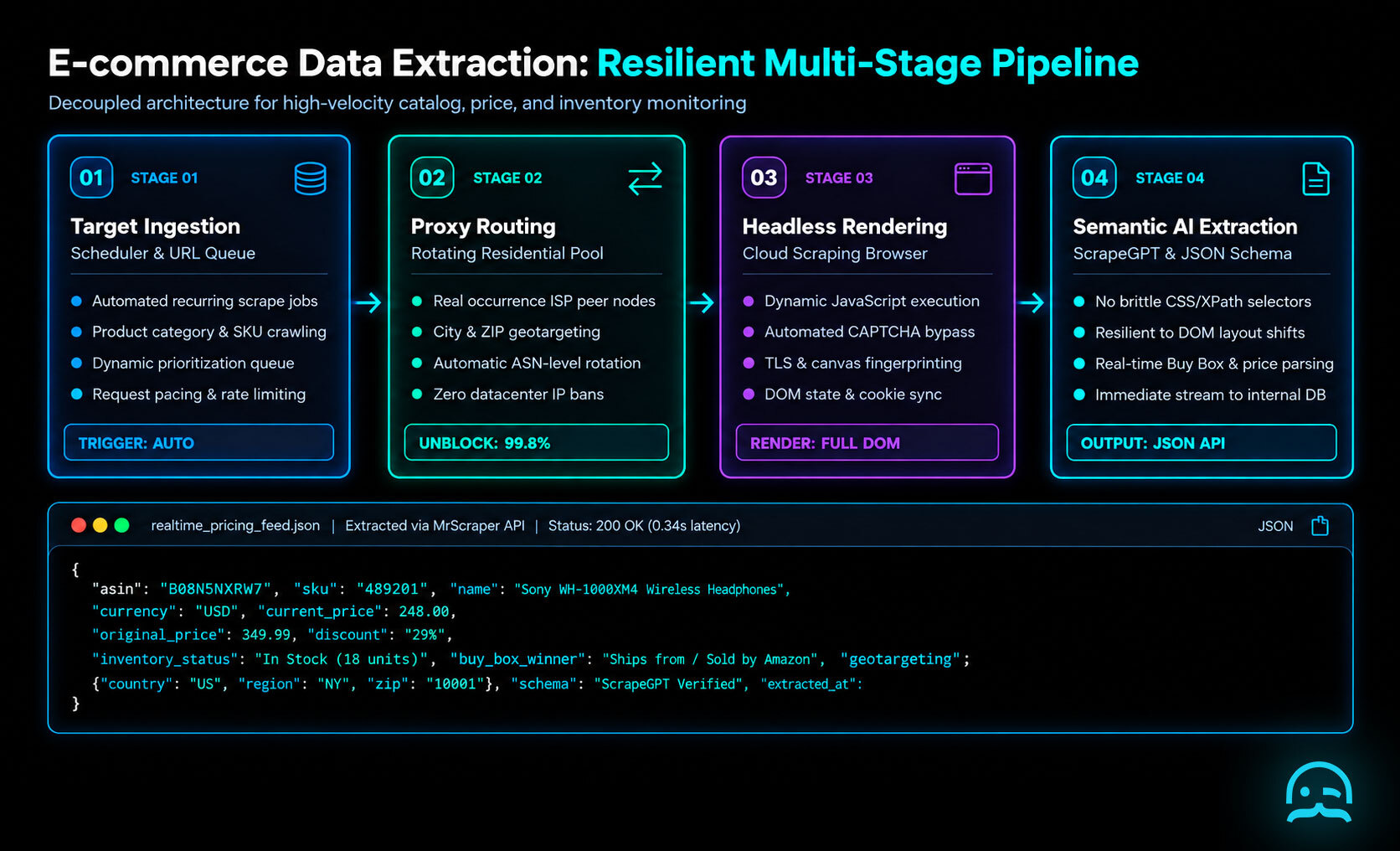Click the red window dot in code panel
1400x851 pixels.
click(79, 525)
